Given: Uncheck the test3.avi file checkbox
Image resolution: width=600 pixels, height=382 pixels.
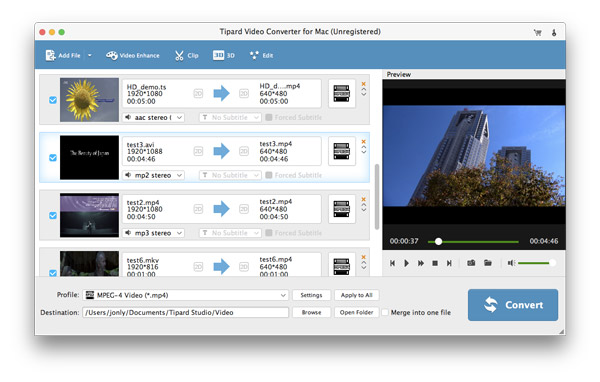Looking at the screenshot, I should [x=53, y=158].
